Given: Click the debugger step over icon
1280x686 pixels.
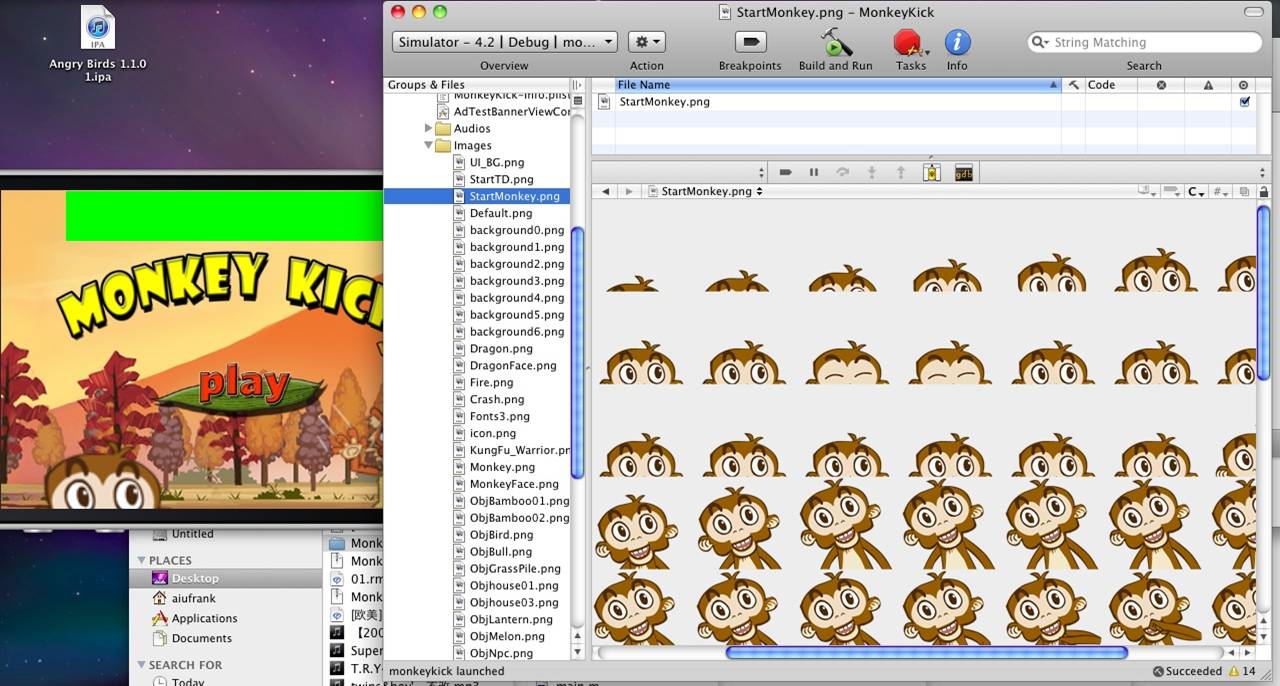Looking at the screenshot, I should click(x=843, y=172).
